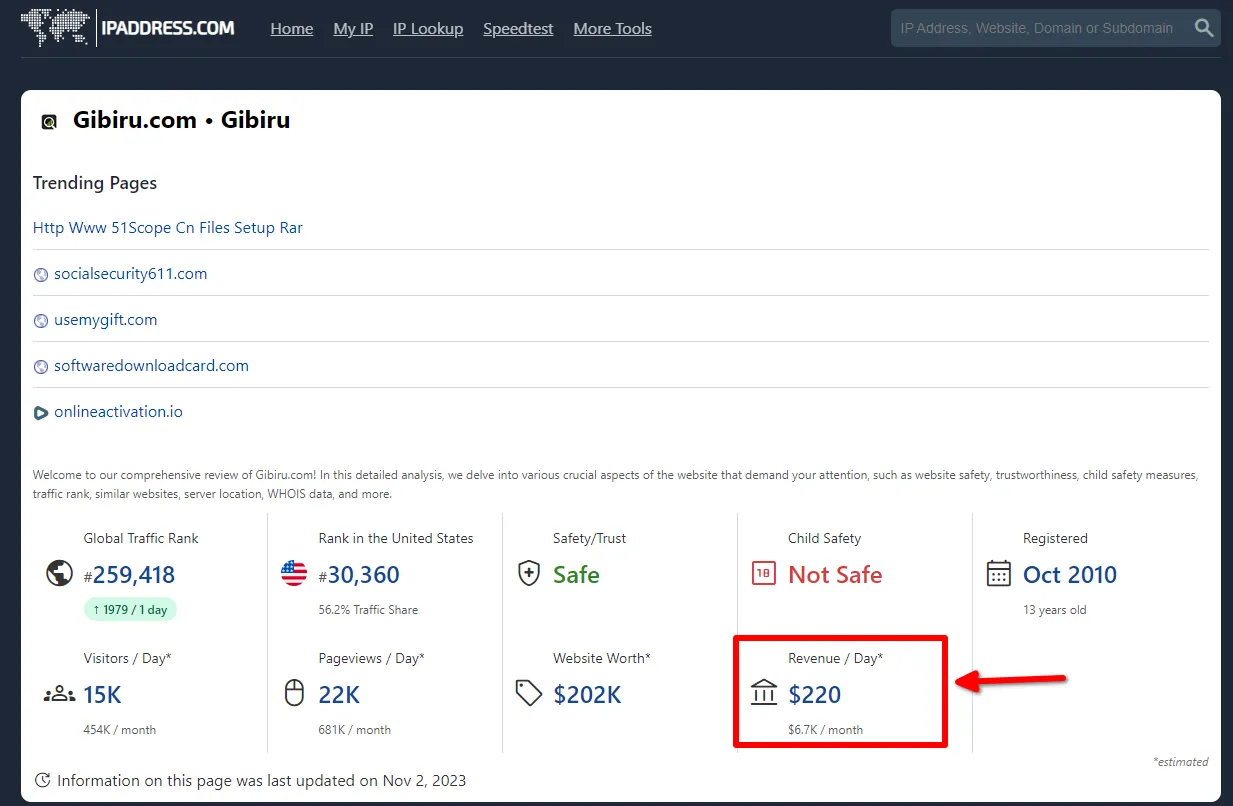Click the 15K visitors value
The width and height of the screenshot is (1233, 806).
click(103, 695)
